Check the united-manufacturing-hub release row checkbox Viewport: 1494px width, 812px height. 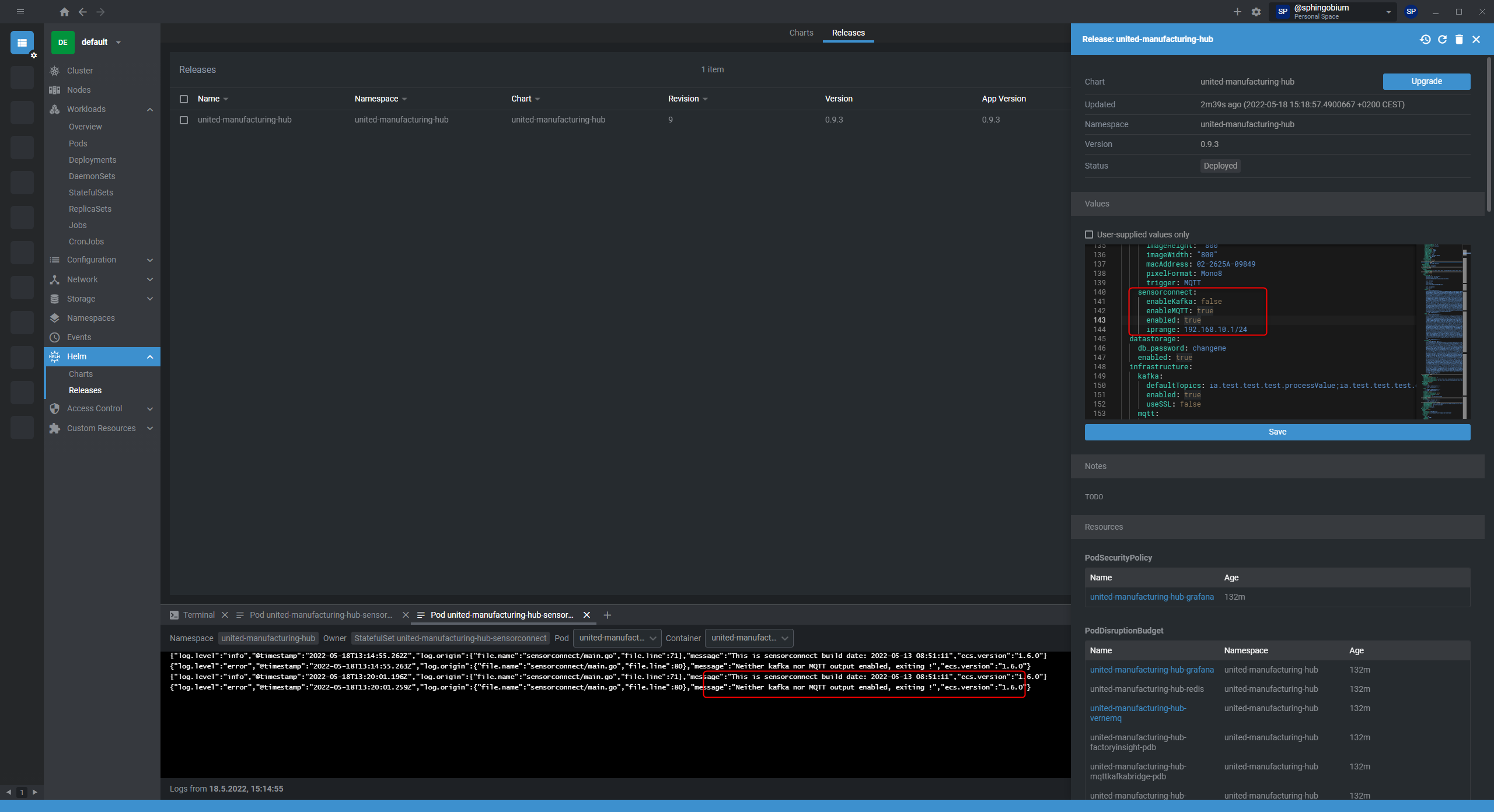coord(184,120)
